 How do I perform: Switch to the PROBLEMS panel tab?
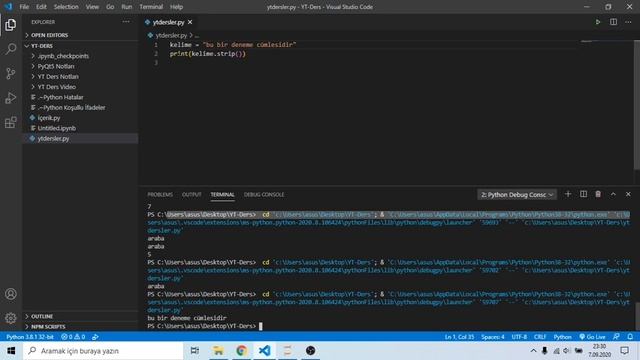tap(160, 195)
